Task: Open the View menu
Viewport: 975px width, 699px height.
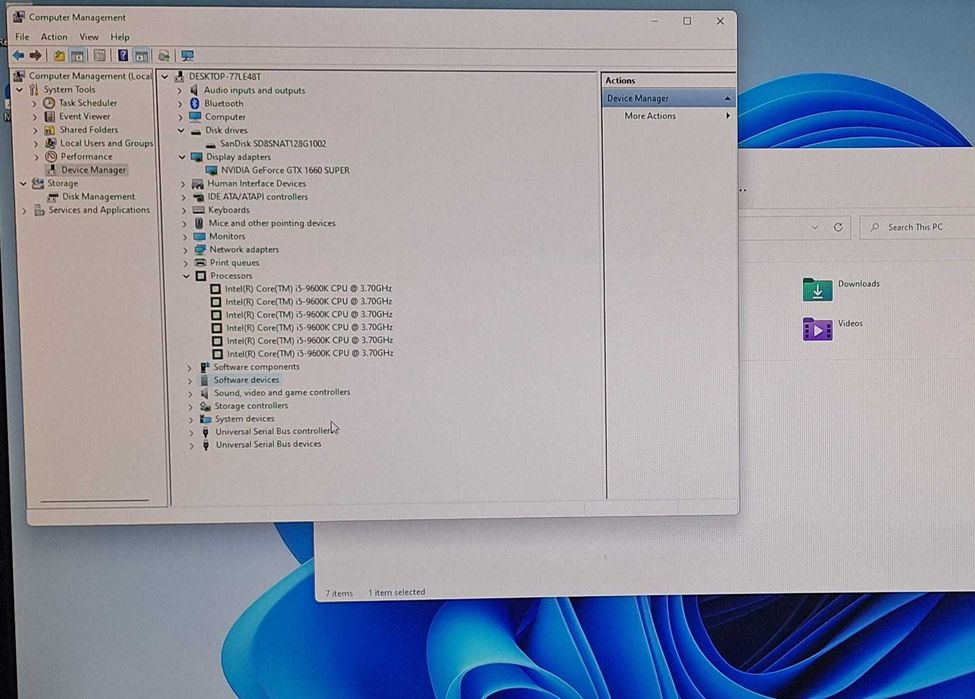Action: coord(89,37)
